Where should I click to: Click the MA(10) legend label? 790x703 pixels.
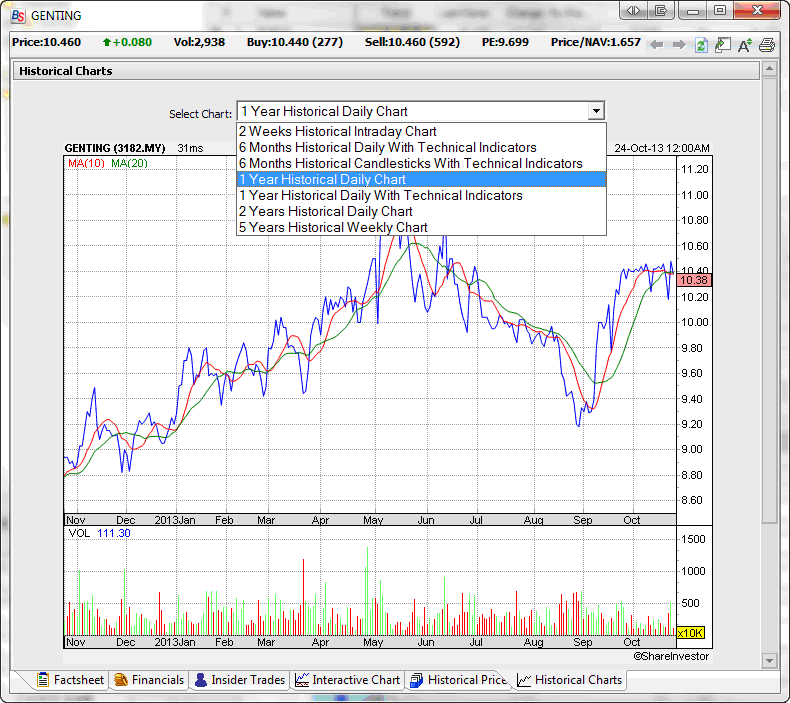(x=86, y=163)
